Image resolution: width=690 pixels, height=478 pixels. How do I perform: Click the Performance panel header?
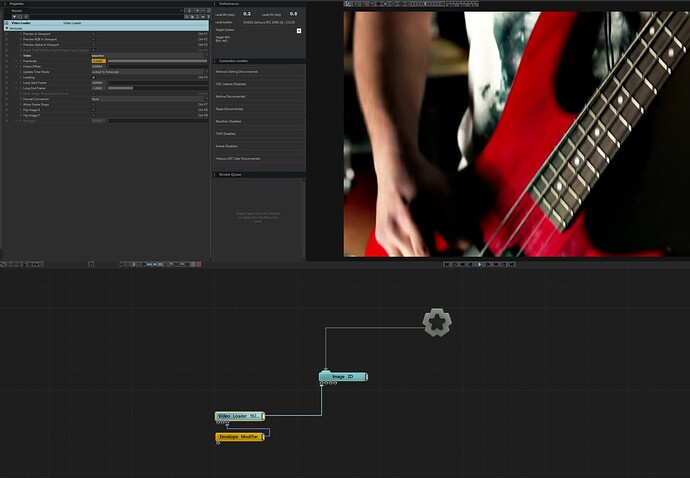260,4
